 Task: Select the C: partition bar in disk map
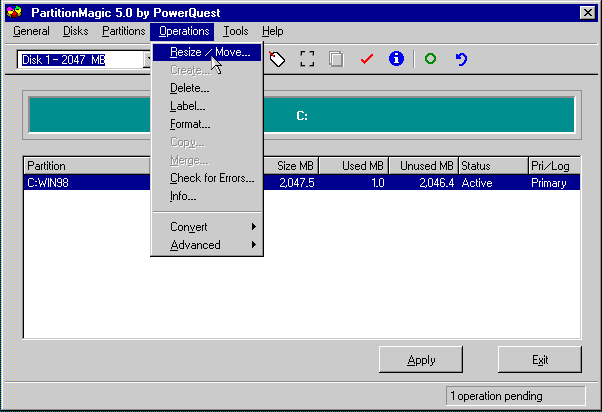302,115
